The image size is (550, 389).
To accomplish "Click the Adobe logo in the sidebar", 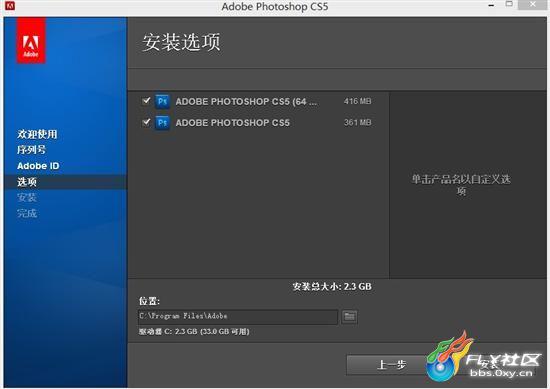I will tap(31, 40).
